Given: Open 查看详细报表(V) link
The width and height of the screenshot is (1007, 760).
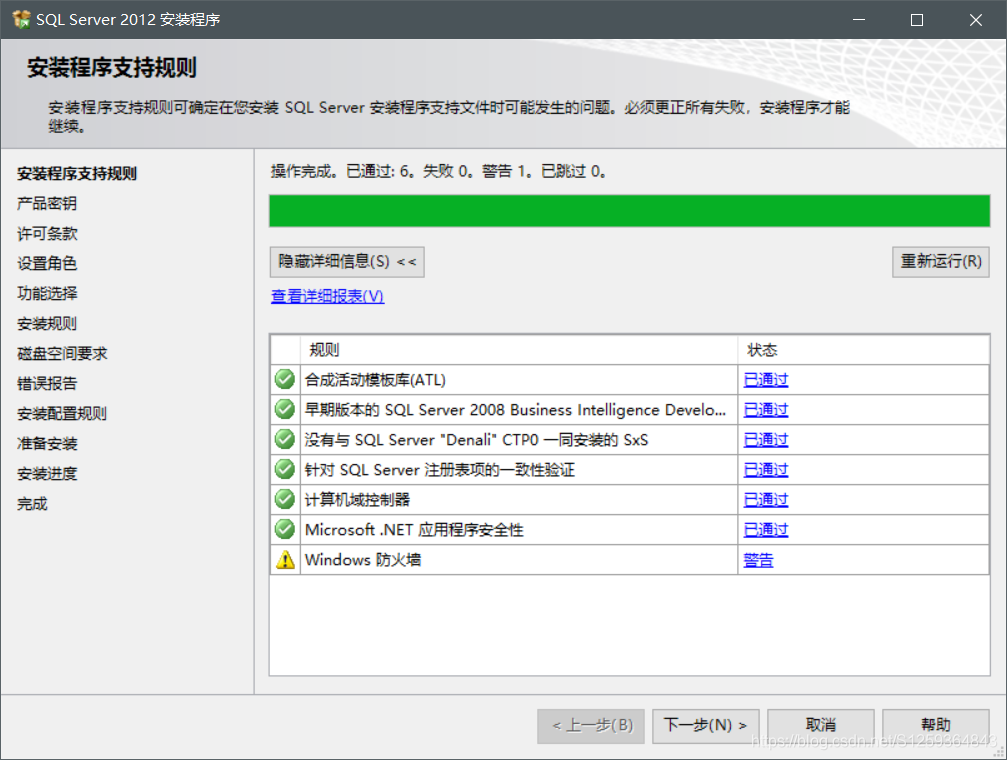Looking at the screenshot, I should tap(328, 296).
